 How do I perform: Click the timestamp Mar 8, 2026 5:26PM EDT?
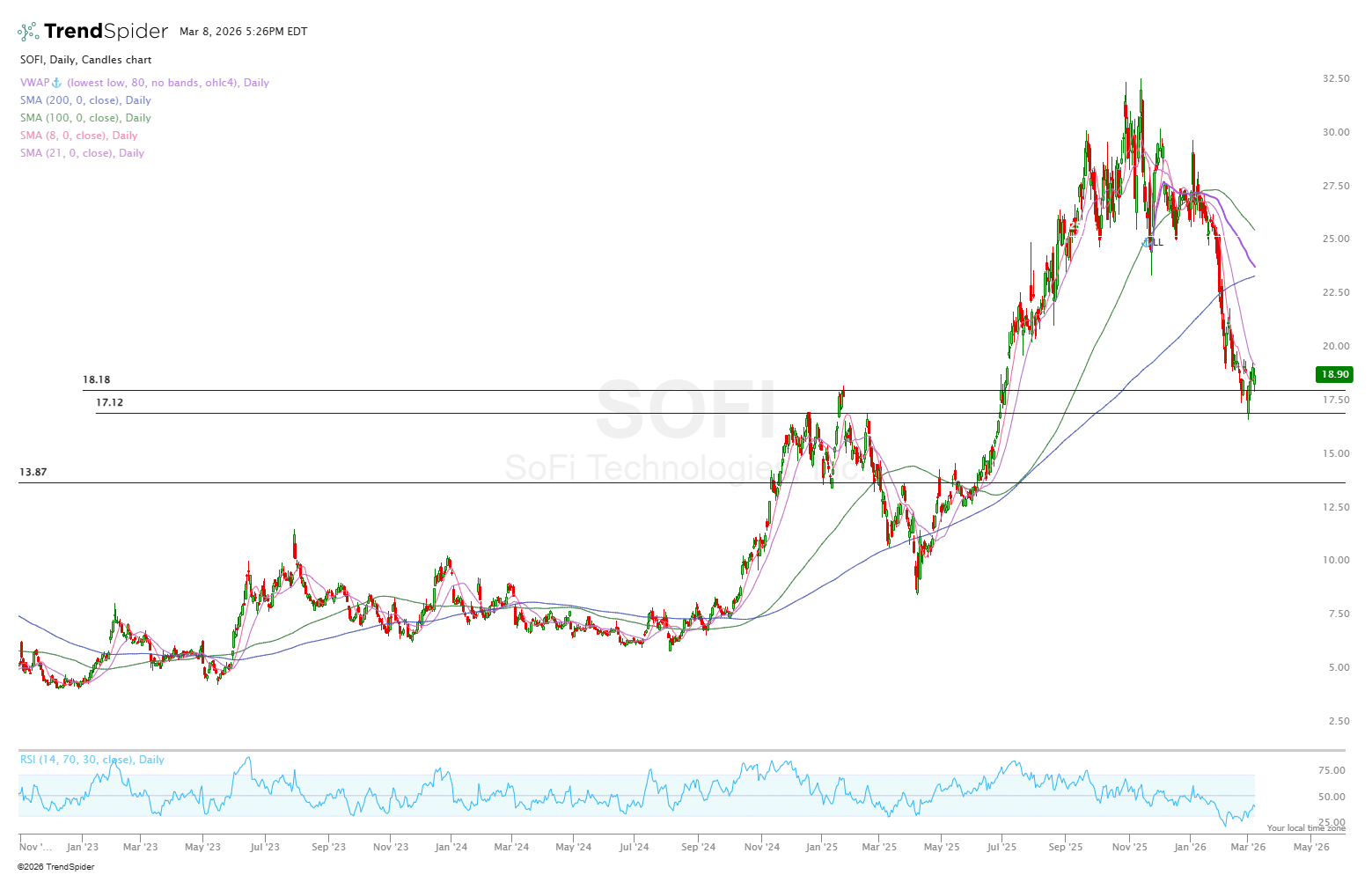click(243, 32)
